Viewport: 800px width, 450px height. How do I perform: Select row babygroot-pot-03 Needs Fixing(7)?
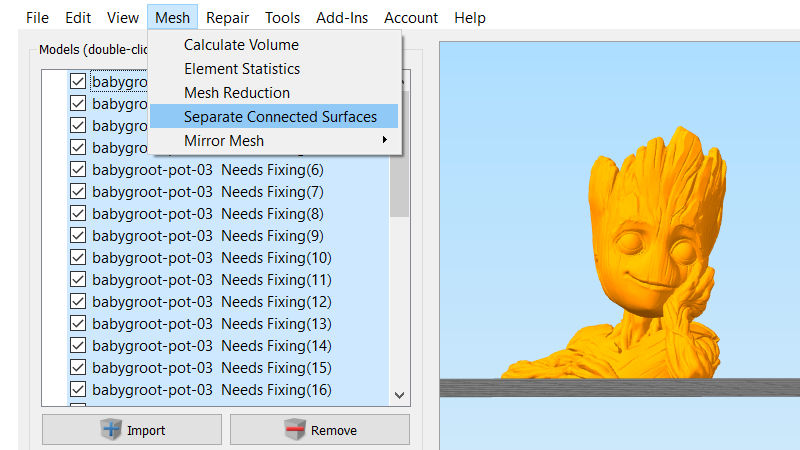coord(229,192)
